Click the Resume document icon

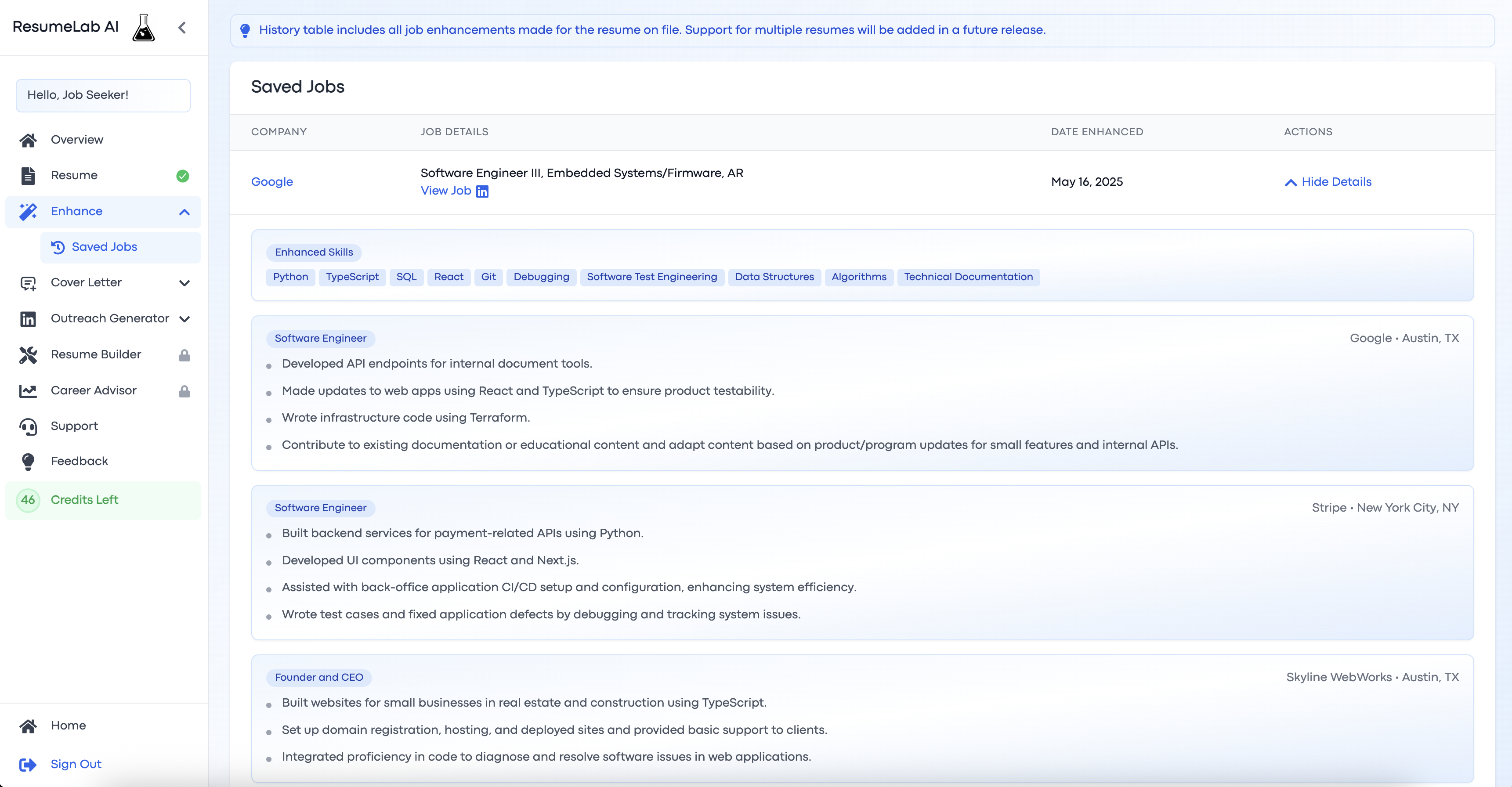coord(28,176)
